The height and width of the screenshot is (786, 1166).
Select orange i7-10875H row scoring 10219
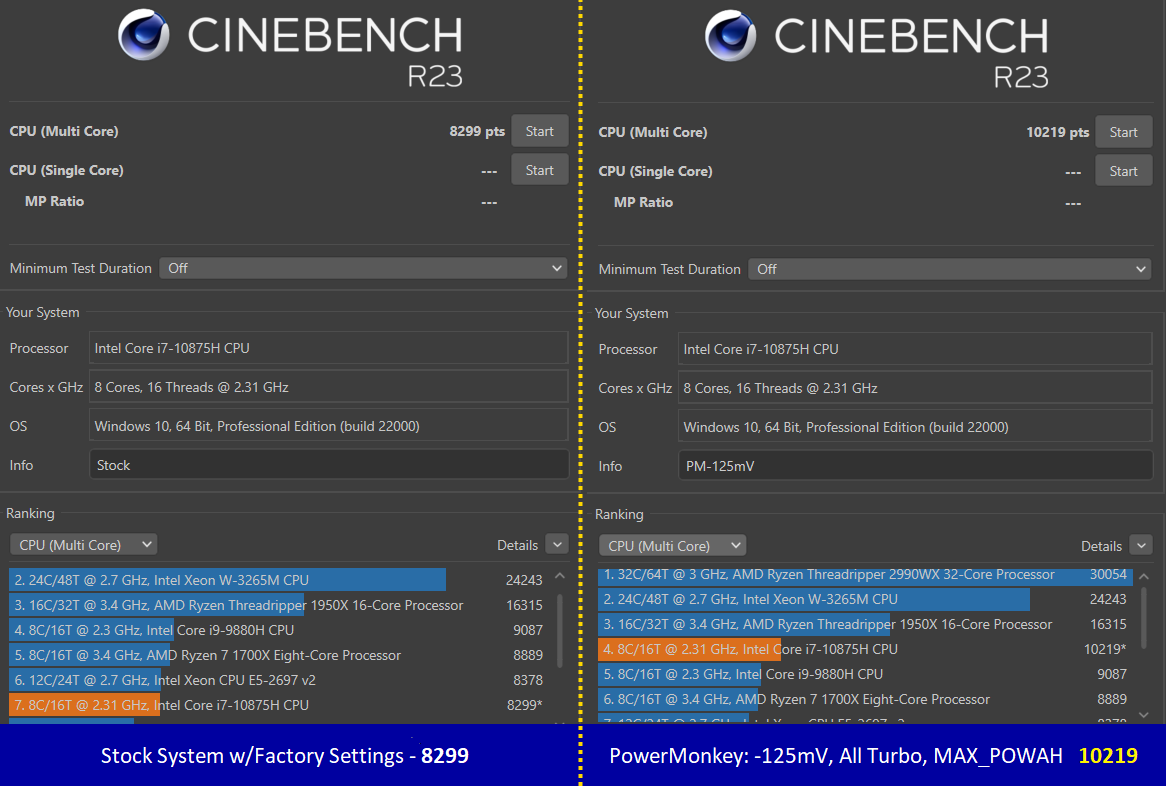tap(865, 649)
